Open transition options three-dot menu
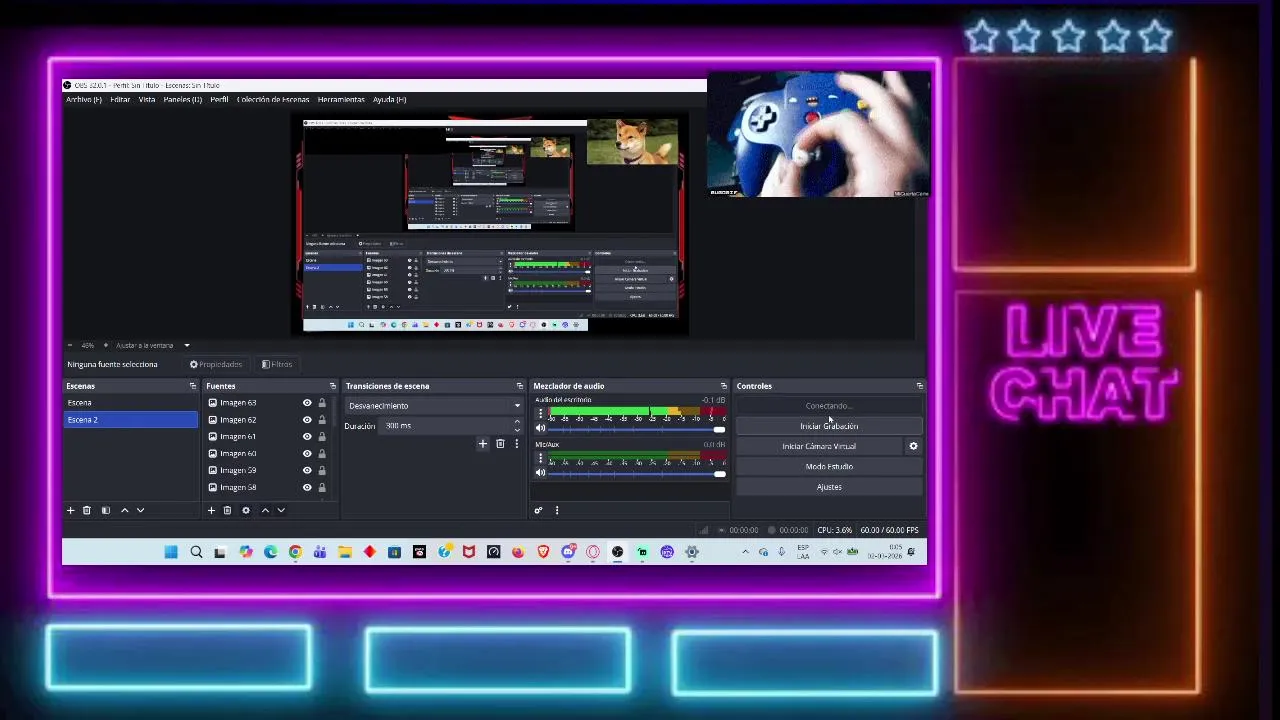The width and height of the screenshot is (1280, 720). (516, 444)
